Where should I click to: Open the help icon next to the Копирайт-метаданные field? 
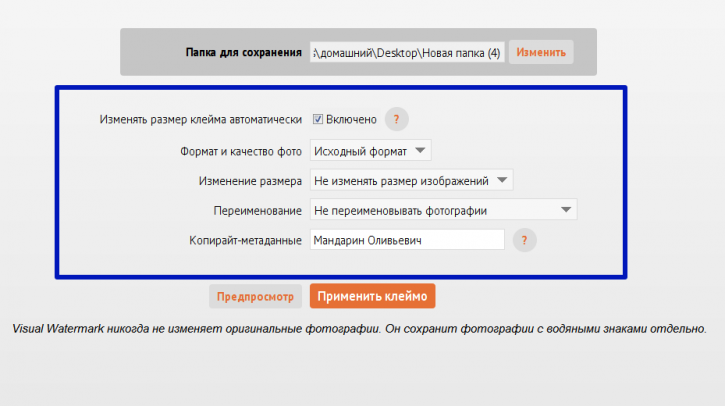(524, 240)
